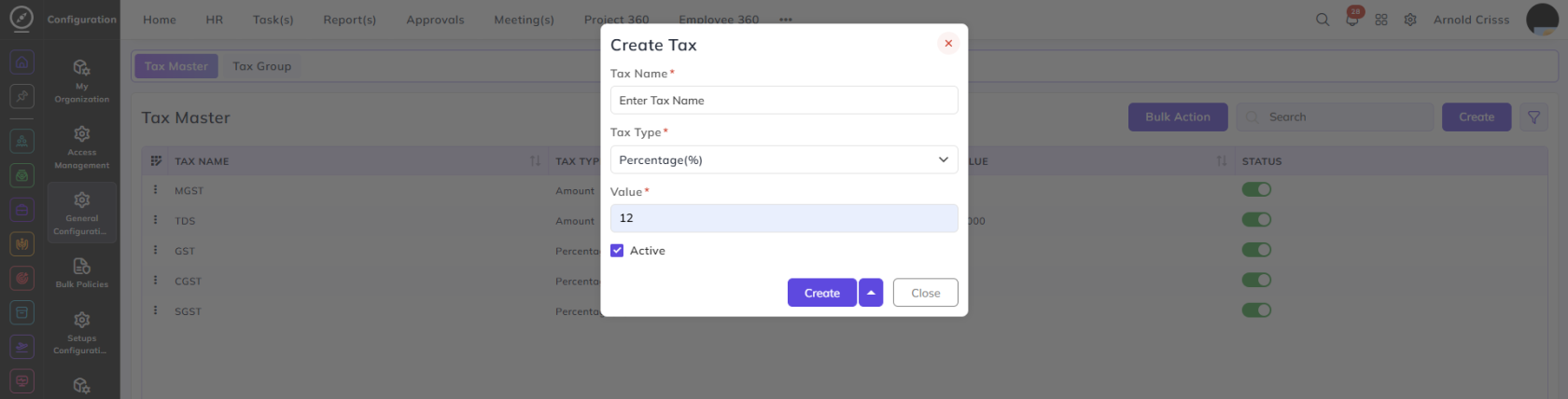Click the Create button in the dialog

pos(821,293)
